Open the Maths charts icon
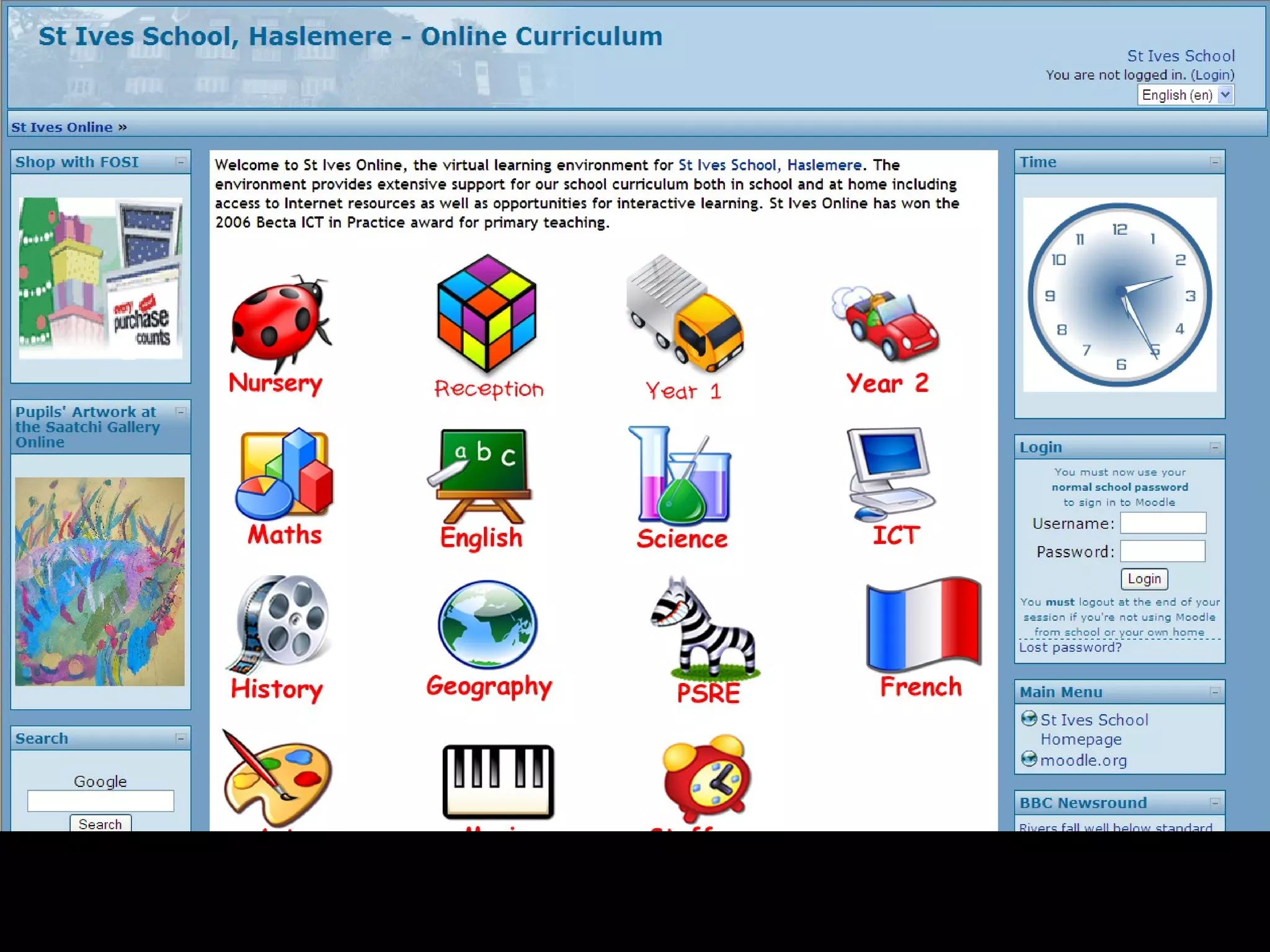Image resolution: width=1270 pixels, height=952 pixels. (x=284, y=474)
